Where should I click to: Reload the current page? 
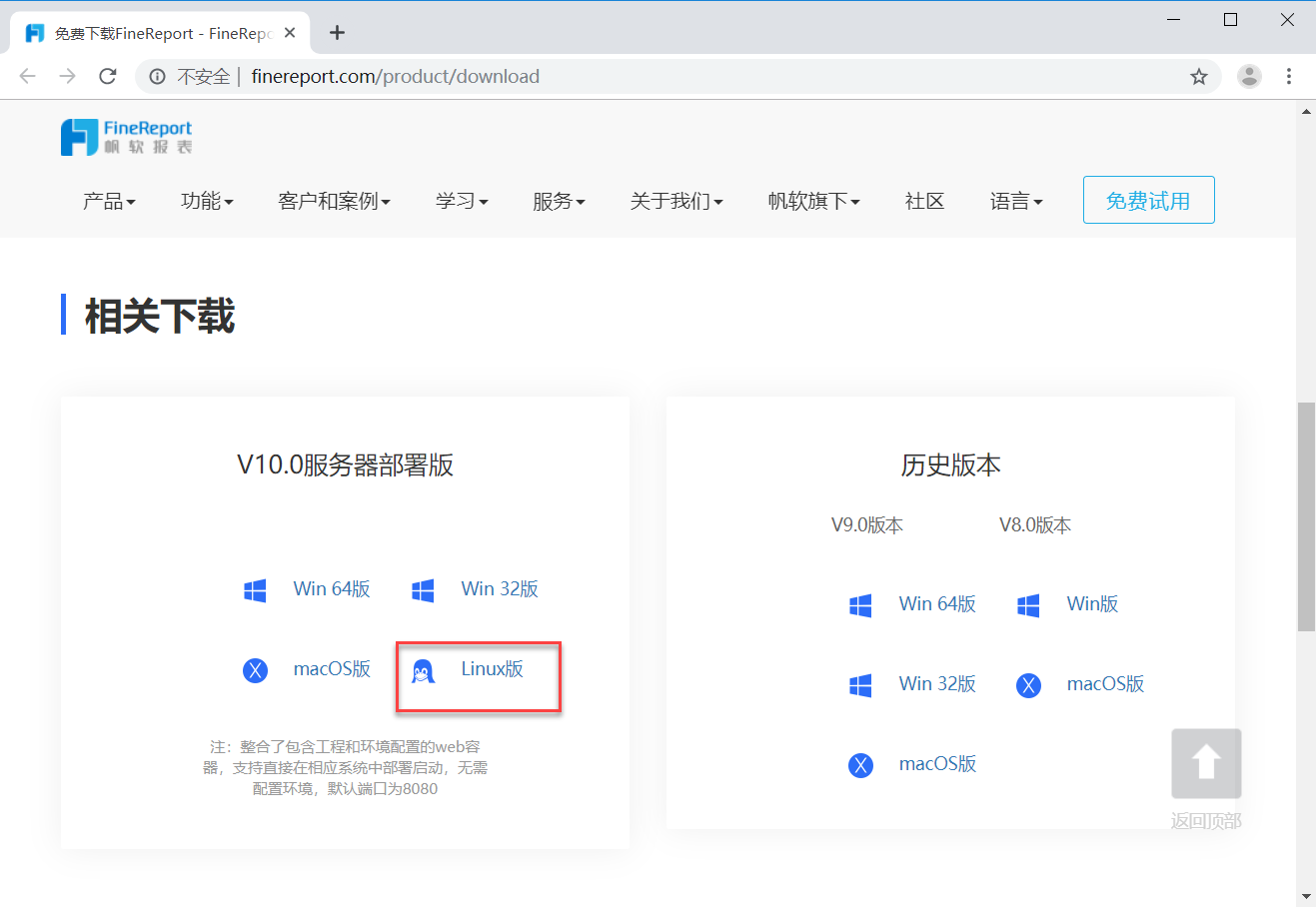pos(108,76)
